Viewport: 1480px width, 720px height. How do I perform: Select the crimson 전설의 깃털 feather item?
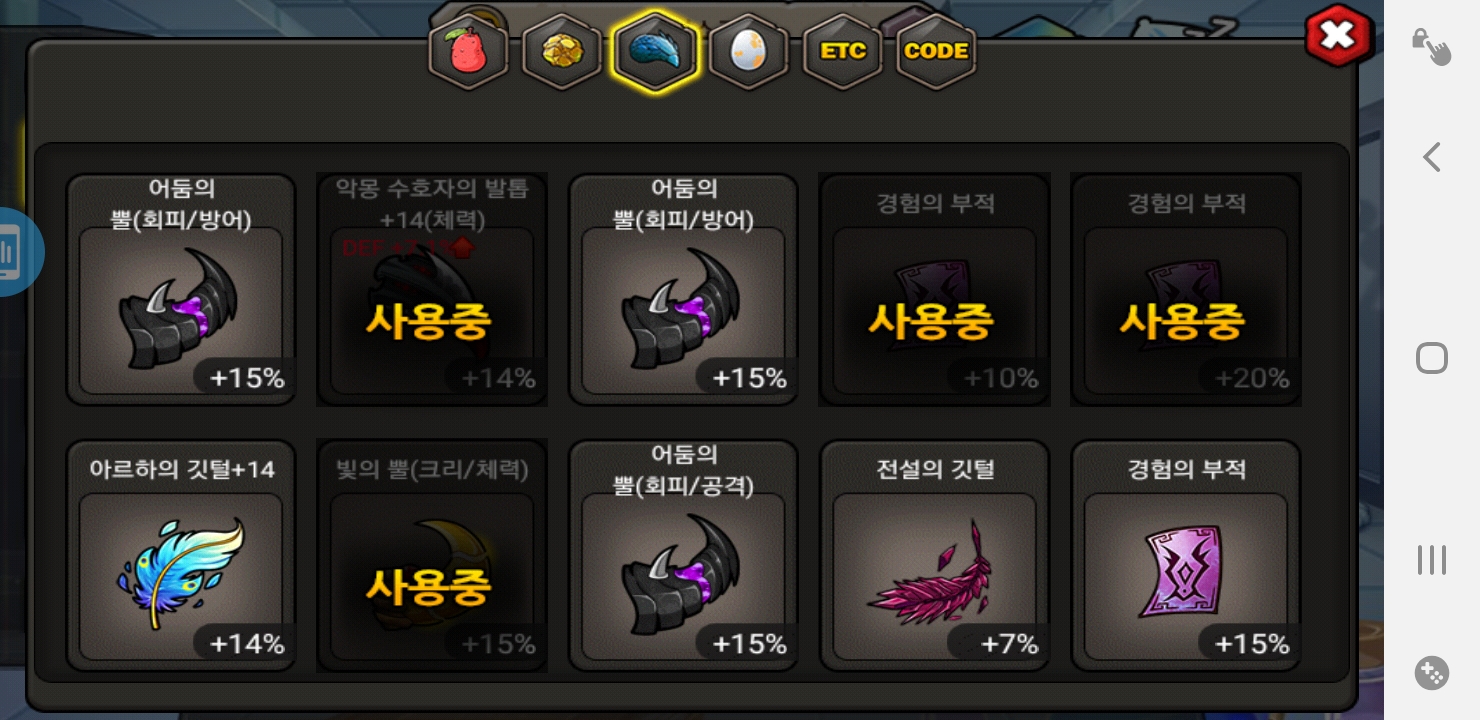(935, 555)
